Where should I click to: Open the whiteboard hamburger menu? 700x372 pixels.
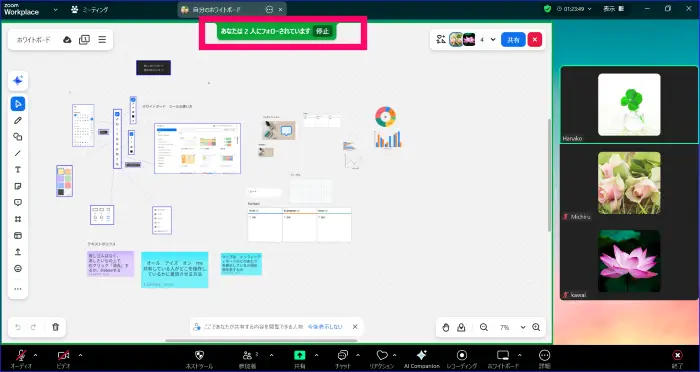[102, 40]
